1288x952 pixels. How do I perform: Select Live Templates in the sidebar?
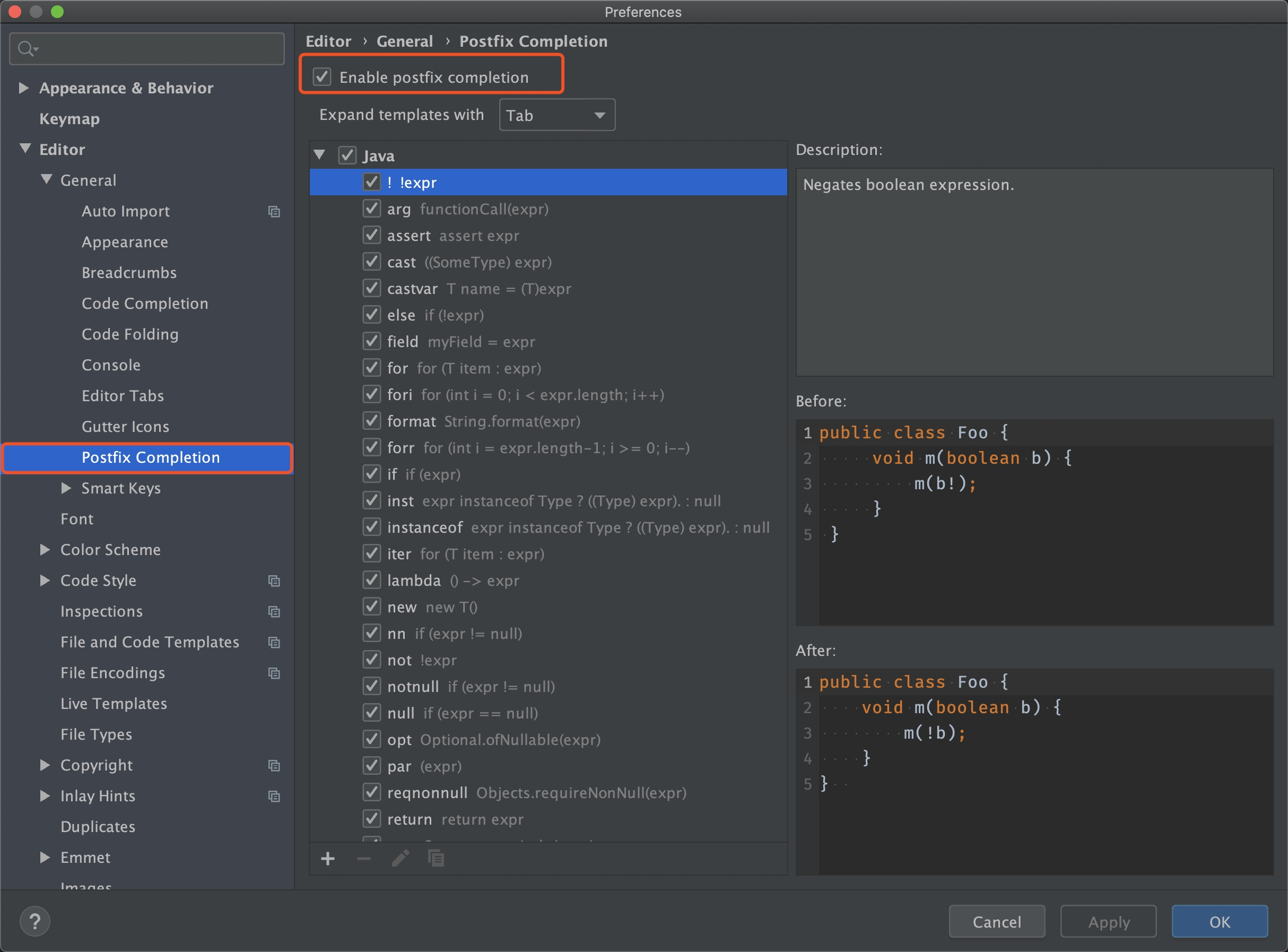(114, 704)
